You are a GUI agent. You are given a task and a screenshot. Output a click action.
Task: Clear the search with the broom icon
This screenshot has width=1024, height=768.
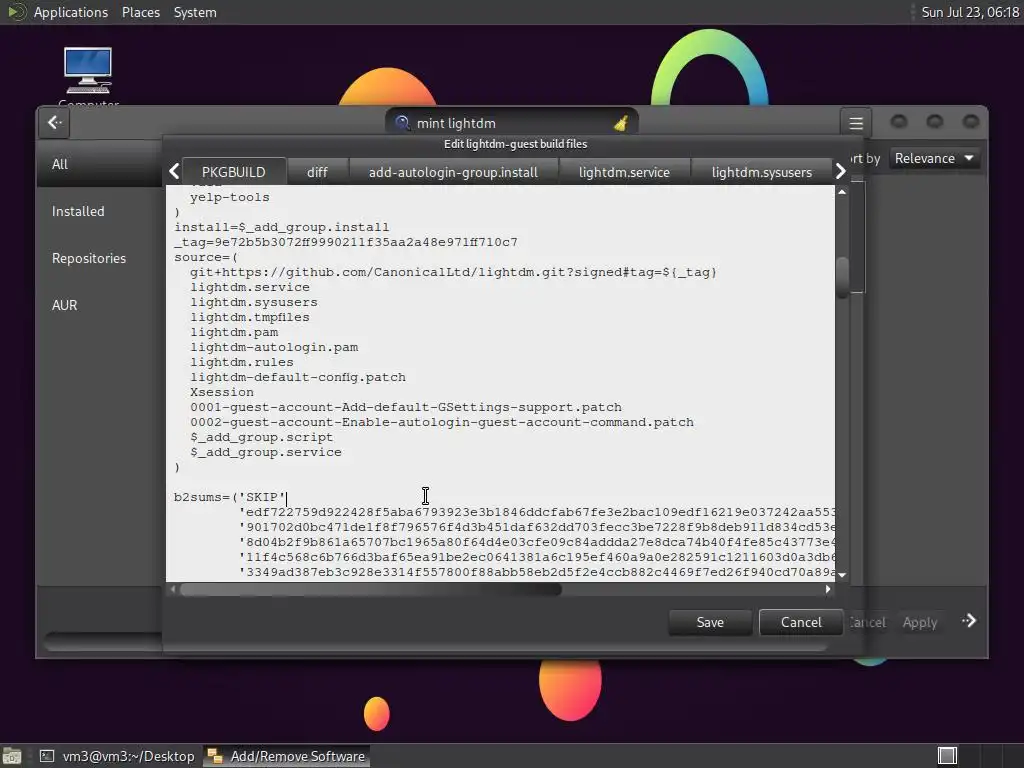(x=620, y=123)
